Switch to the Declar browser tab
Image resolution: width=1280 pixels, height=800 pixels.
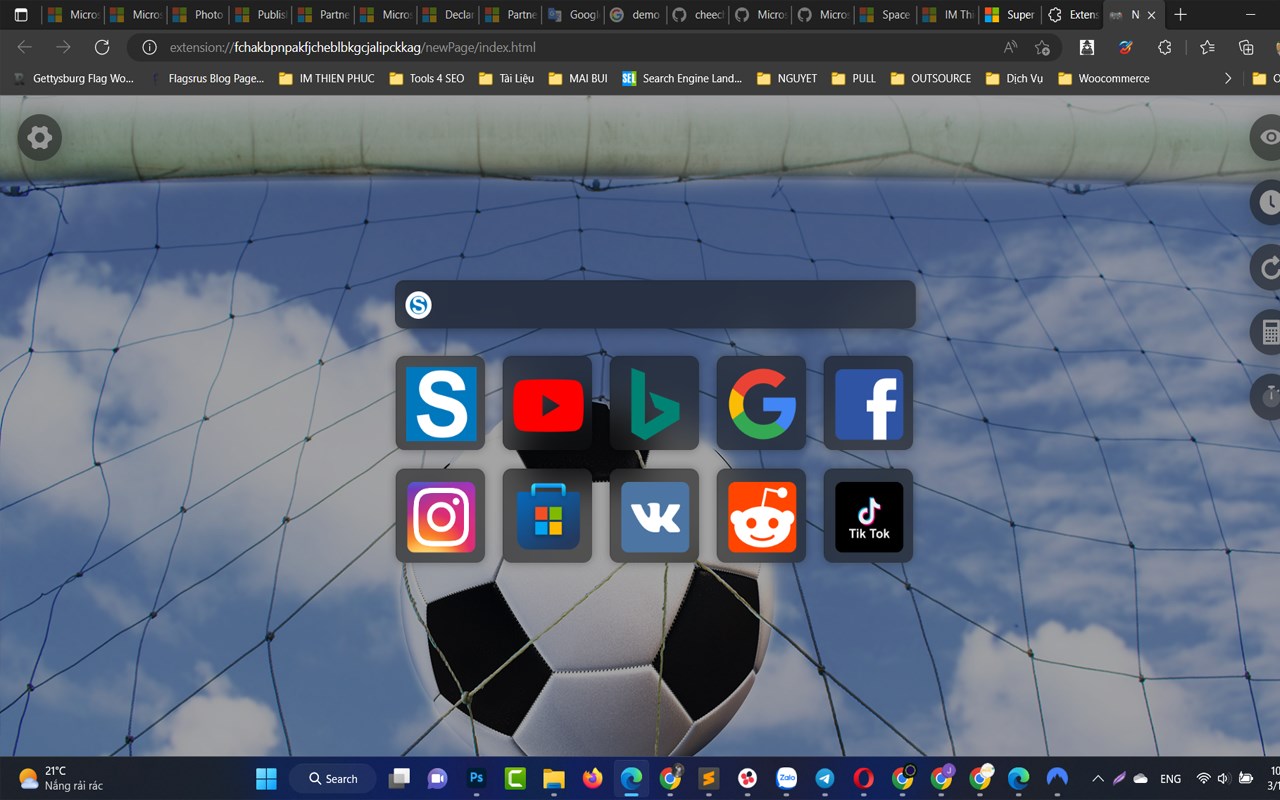coord(448,15)
